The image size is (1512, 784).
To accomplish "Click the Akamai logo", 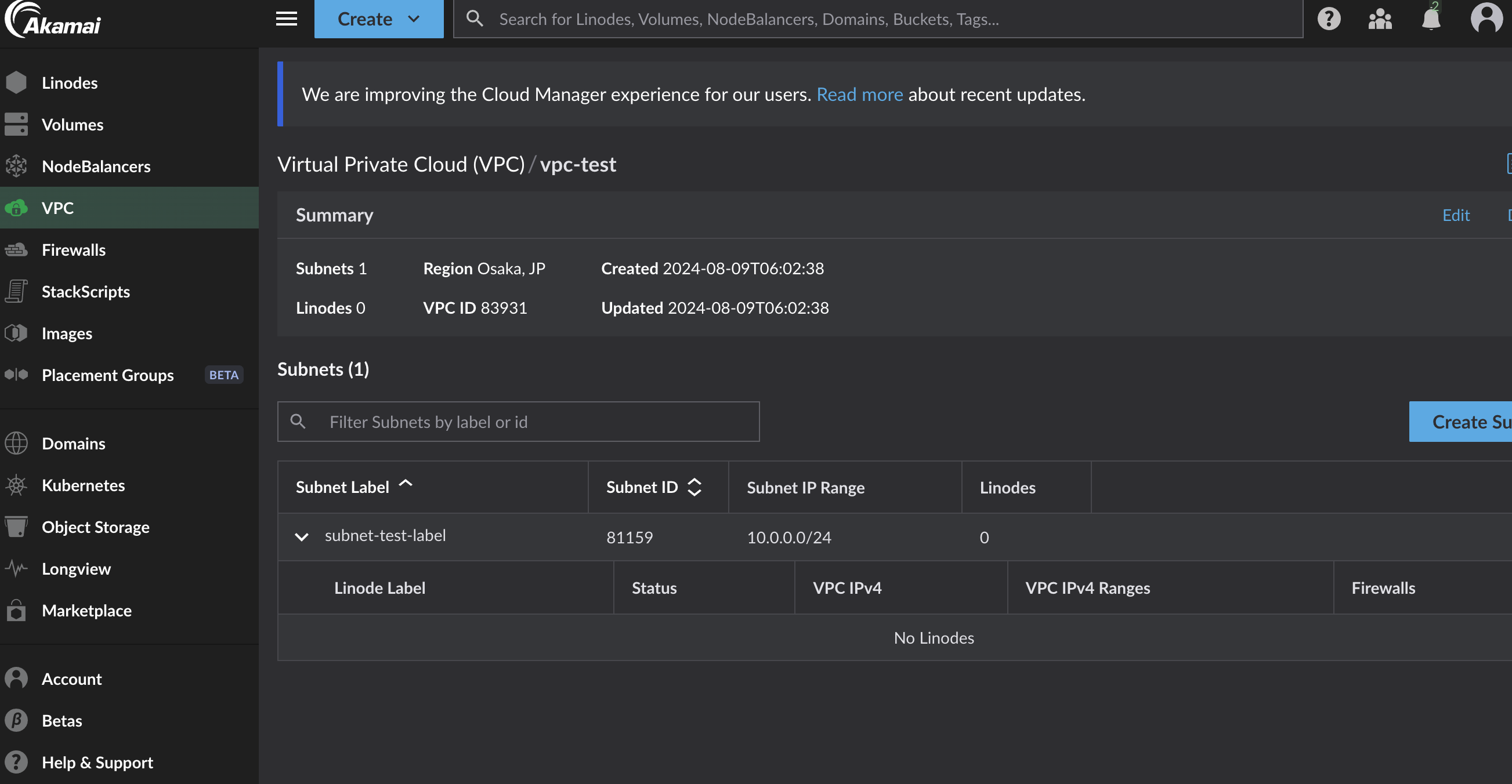I will tap(54, 20).
